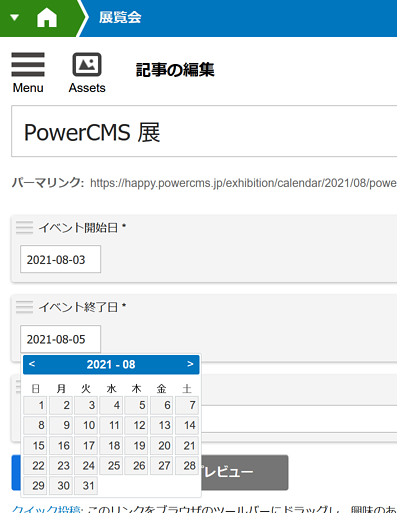
Task: Pick day 9 in the calendar
Action: (x=61, y=425)
